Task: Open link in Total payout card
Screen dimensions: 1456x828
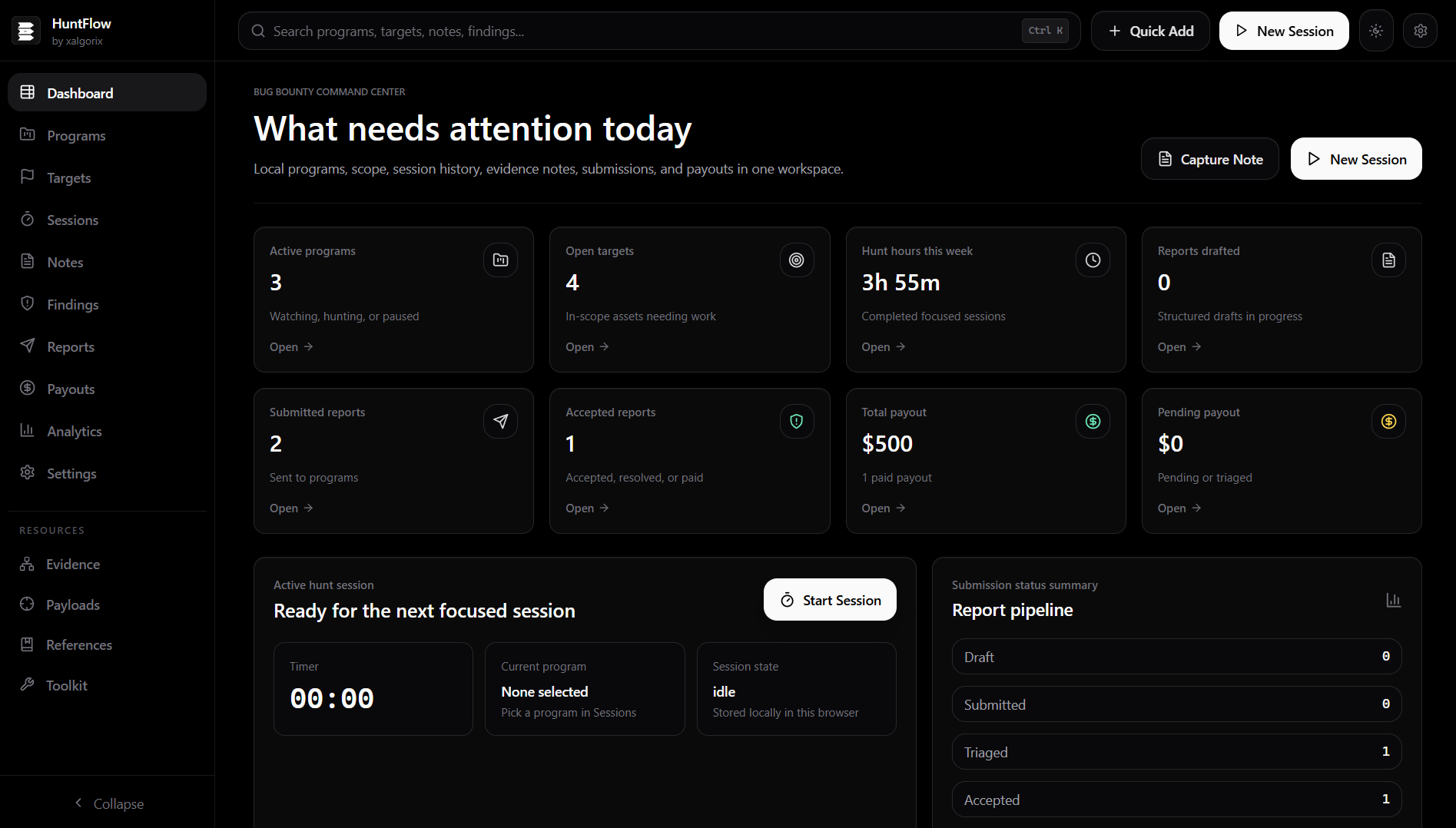Action: (884, 508)
